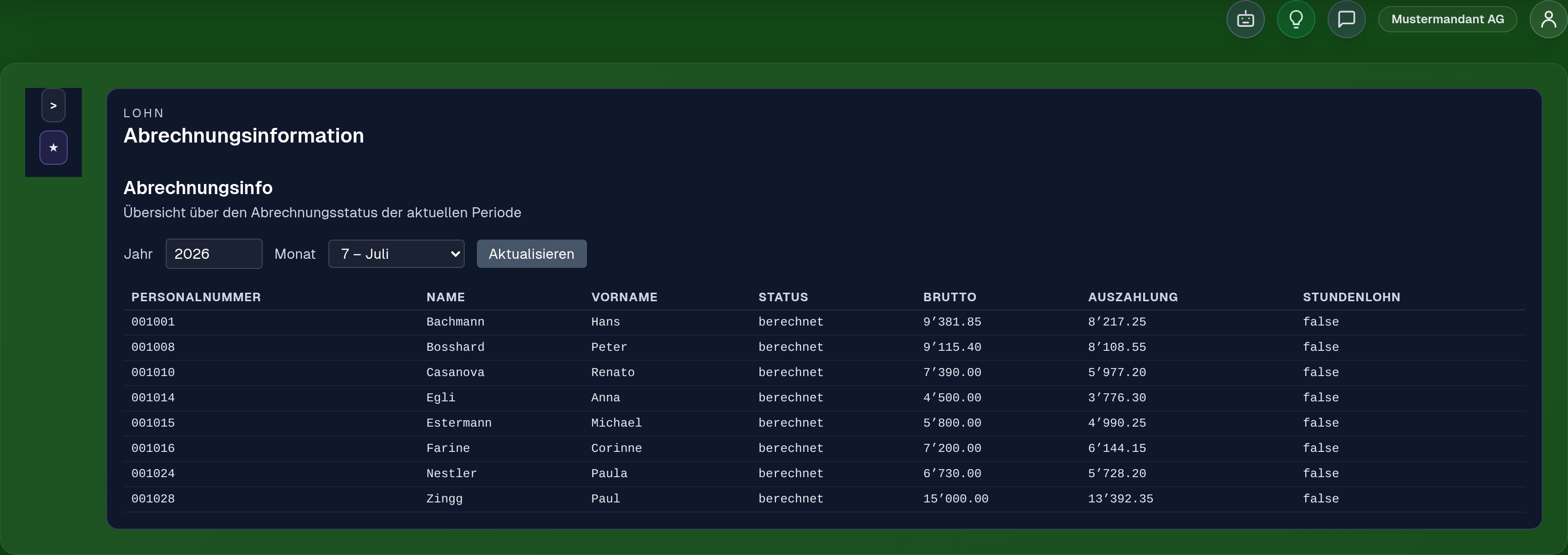The image size is (1568, 555).
Task: Click first name Michael
Action: [x=616, y=423]
